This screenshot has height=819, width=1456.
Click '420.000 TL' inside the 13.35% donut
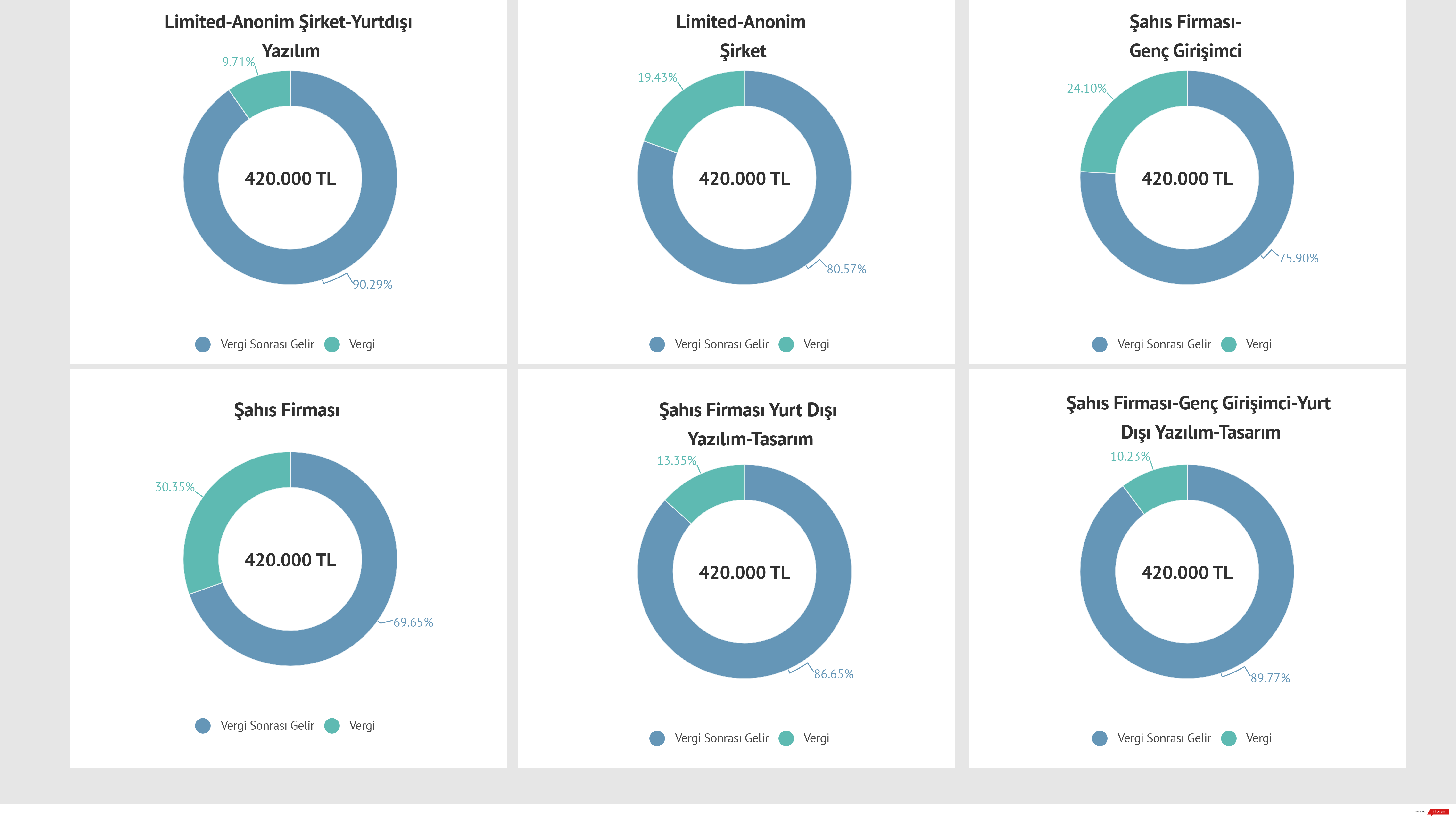[x=745, y=573]
